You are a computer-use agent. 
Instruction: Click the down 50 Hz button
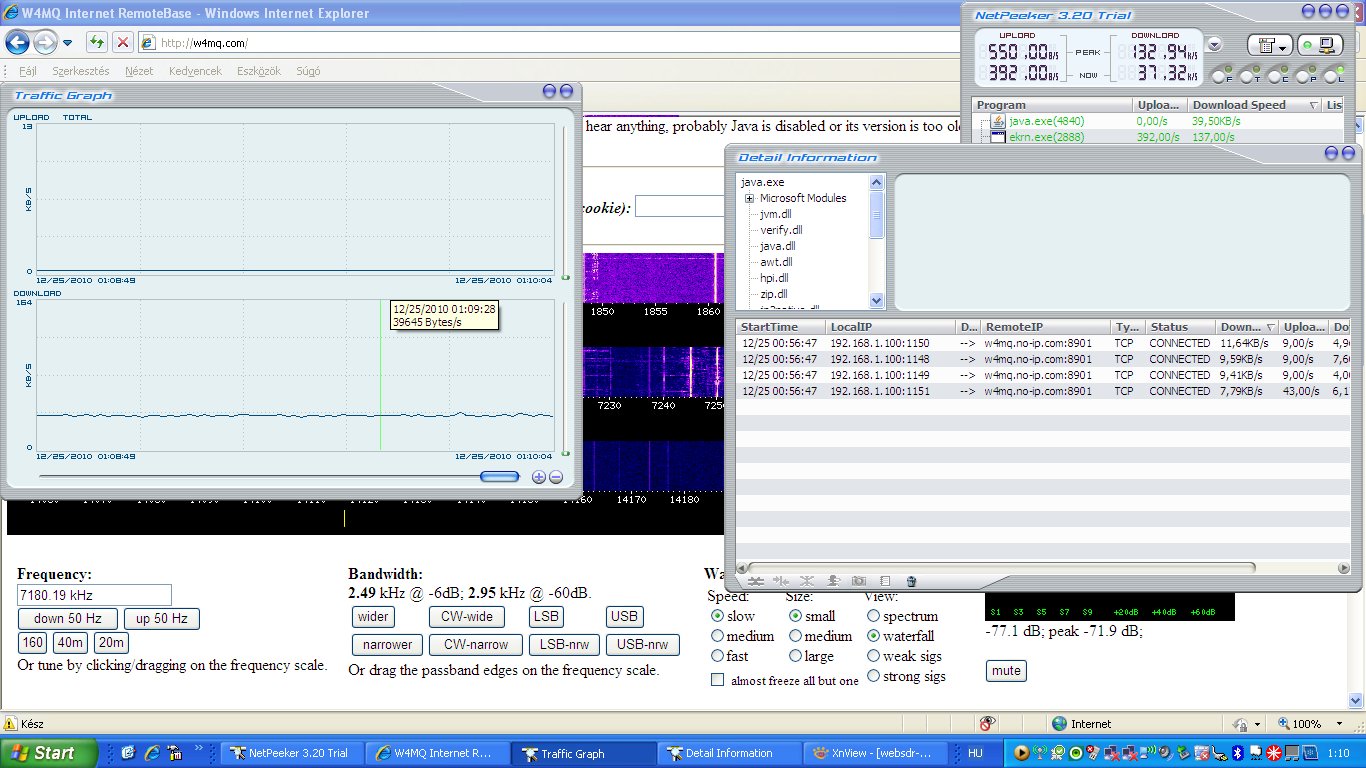pyautogui.click(x=67, y=619)
